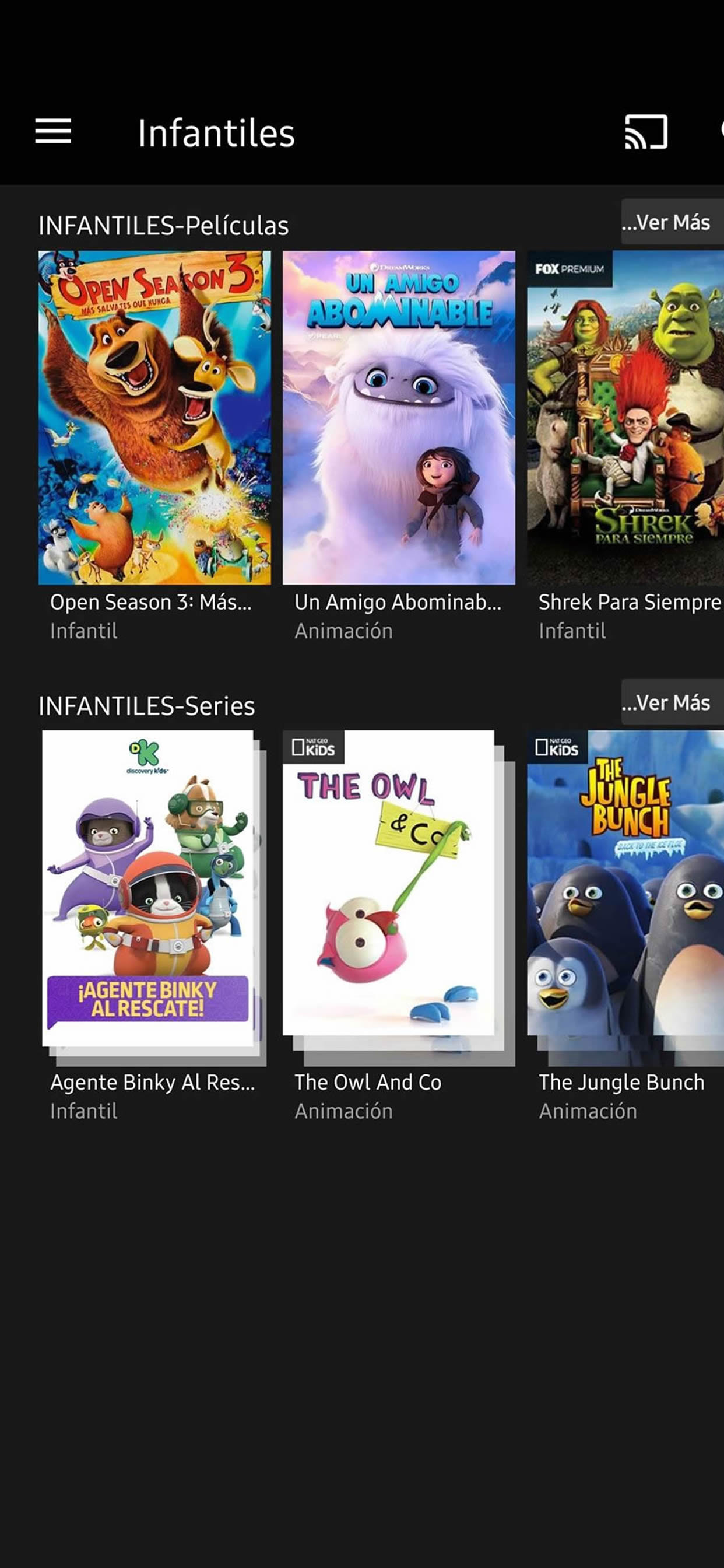Tap the Discovery Kids logo on Agente Binky
This screenshot has width=724, height=1568.
[147, 757]
